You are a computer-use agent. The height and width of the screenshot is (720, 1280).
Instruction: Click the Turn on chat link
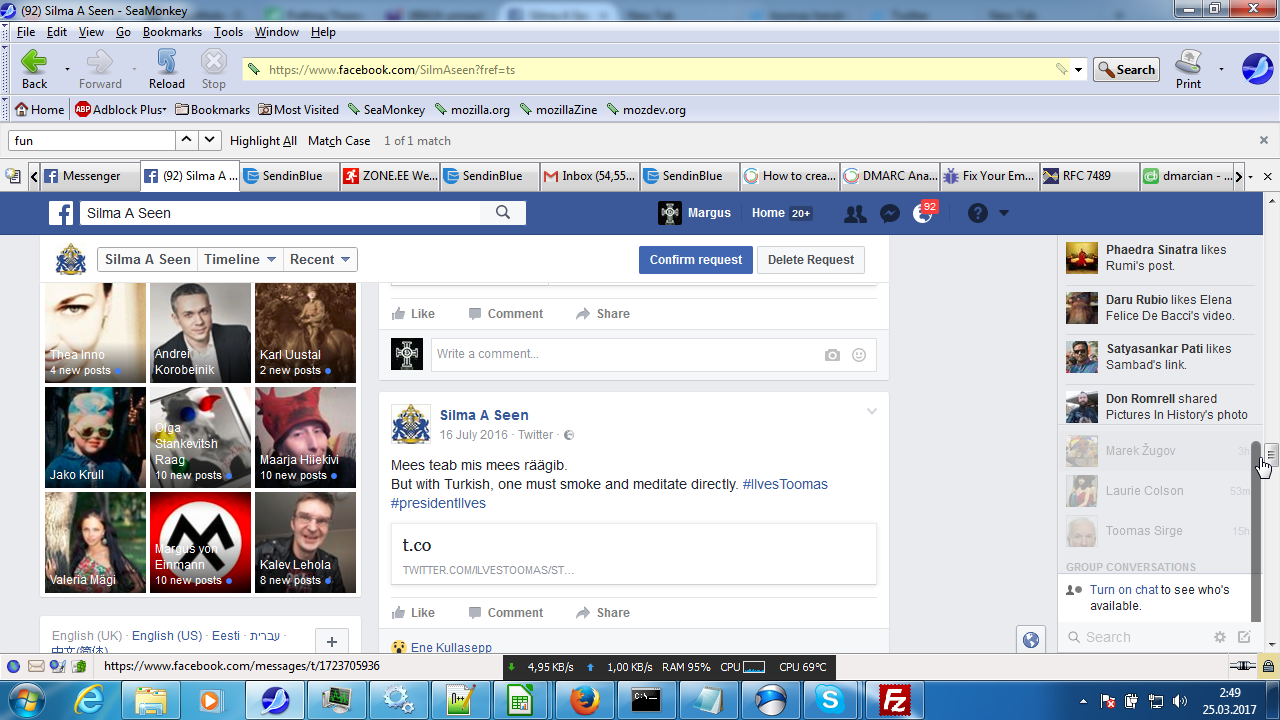(x=1125, y=590)
